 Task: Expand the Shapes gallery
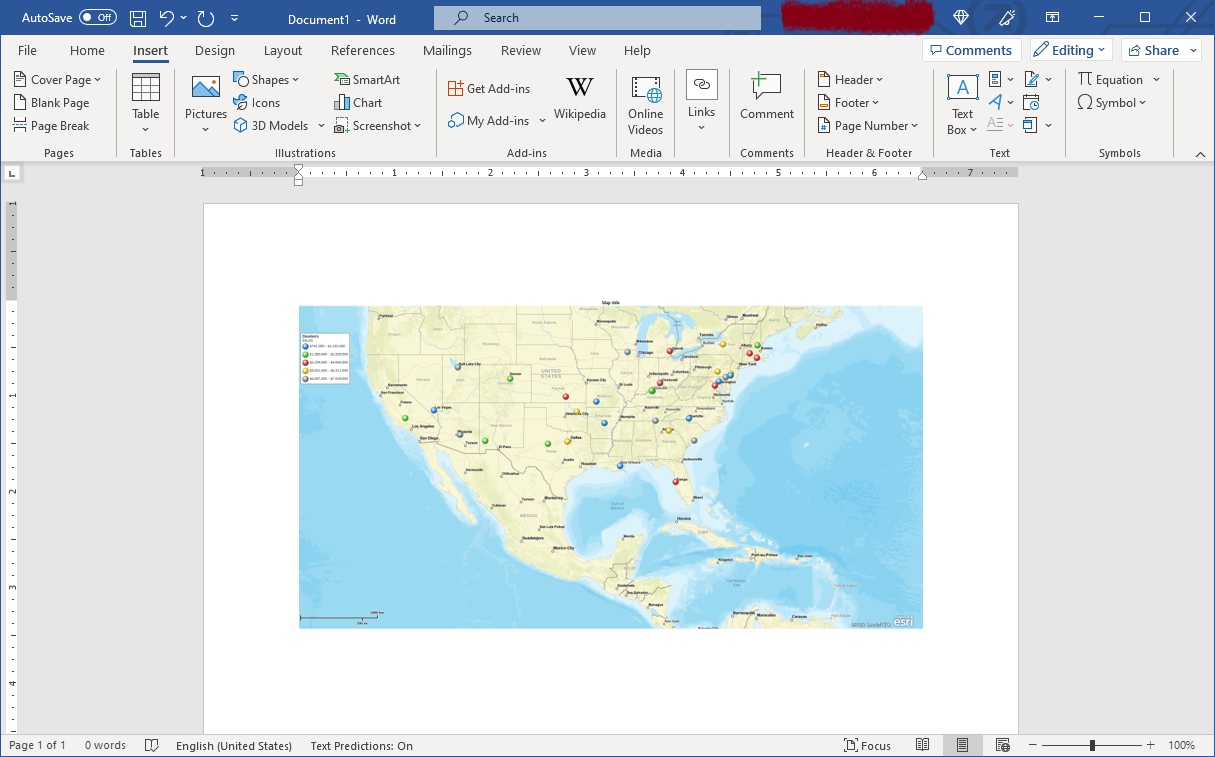pyautogui.click(x=266, y=80)
